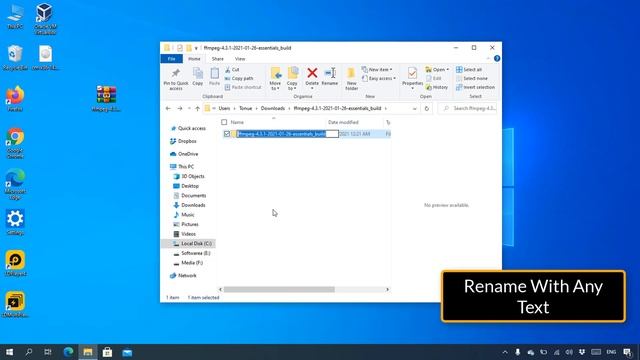Open the File Explorer help icon
The width and height of the screenshot is (640, 360).
(497, 59)
